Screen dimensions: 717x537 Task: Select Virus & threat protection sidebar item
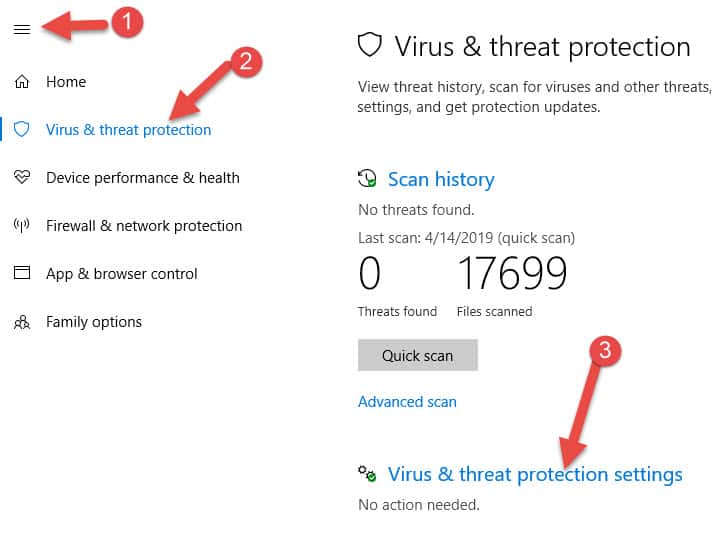tap(128, 130)
